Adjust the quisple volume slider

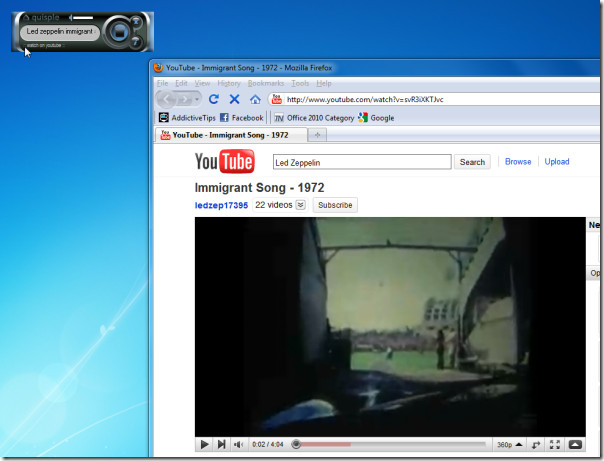tap(83, 17)
